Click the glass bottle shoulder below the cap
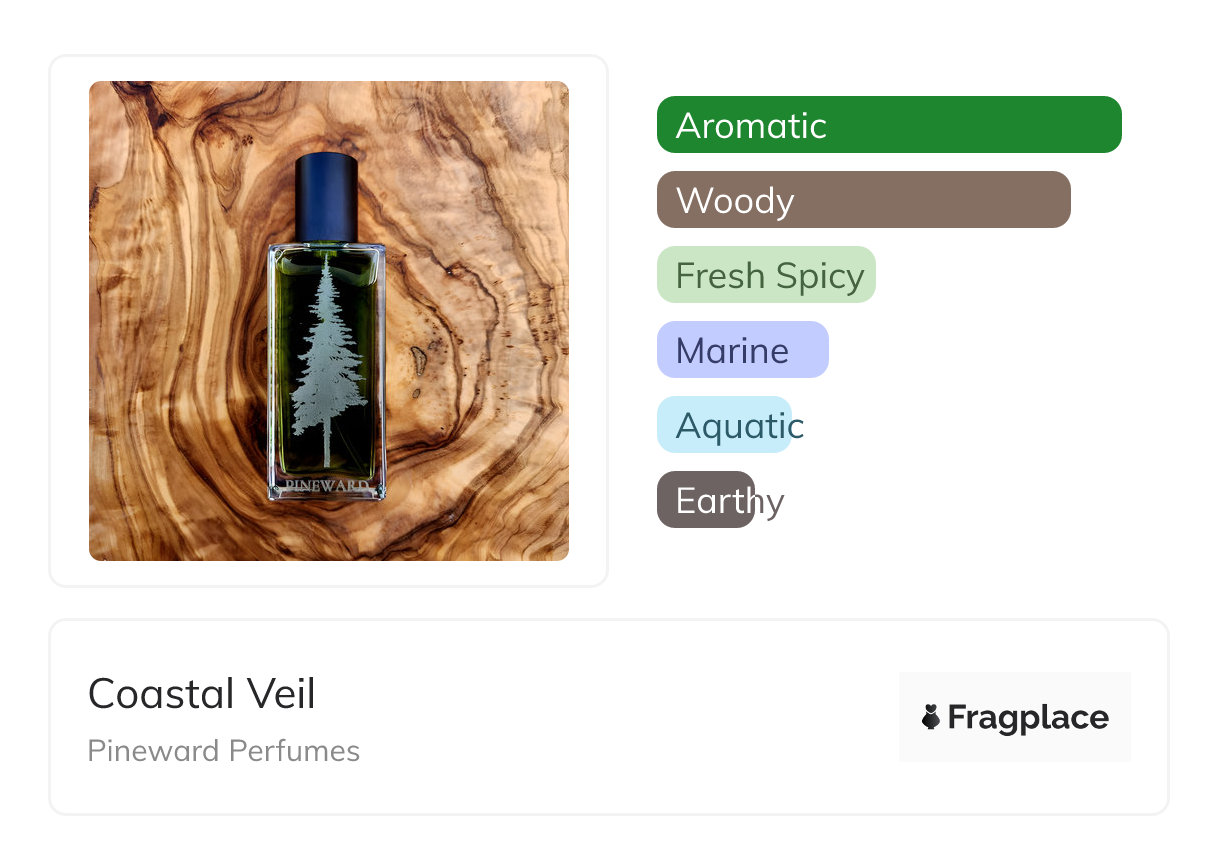Viewport: 1218px width, 864px height. click(326, 247)
